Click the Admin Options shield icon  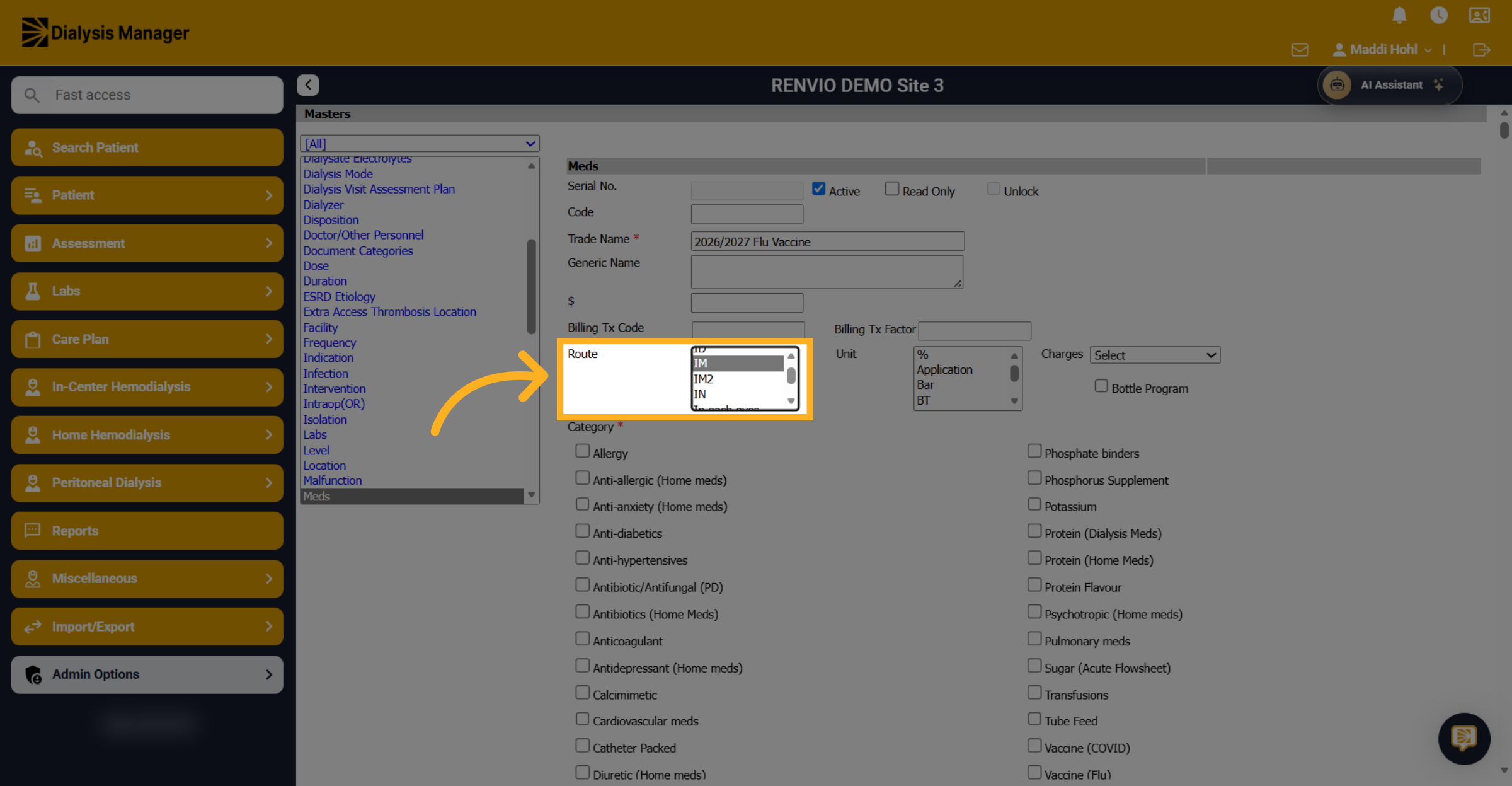tap(33, 674)
